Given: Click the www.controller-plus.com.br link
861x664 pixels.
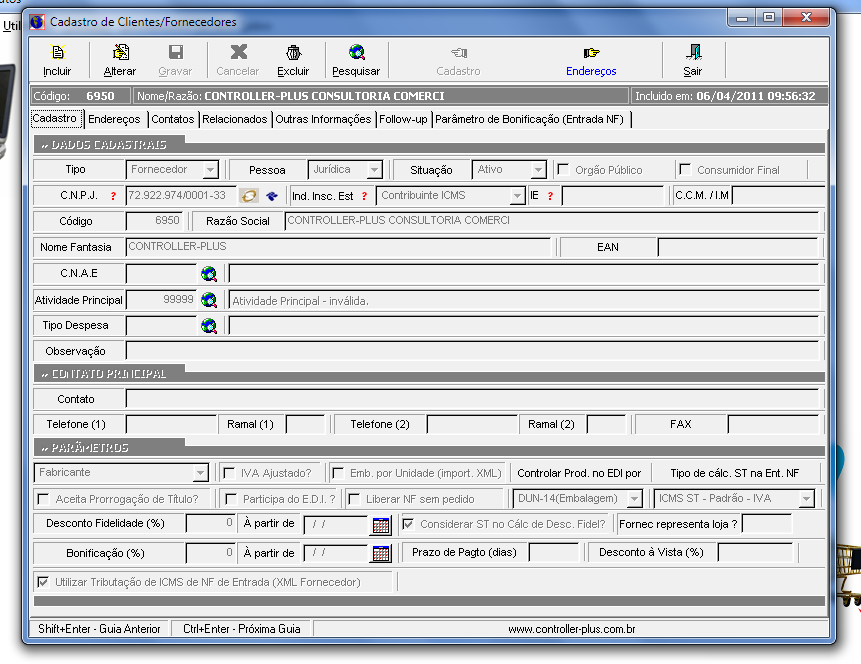Looking at the screenshot, I should pyautogui.click(x=572, y=629).
